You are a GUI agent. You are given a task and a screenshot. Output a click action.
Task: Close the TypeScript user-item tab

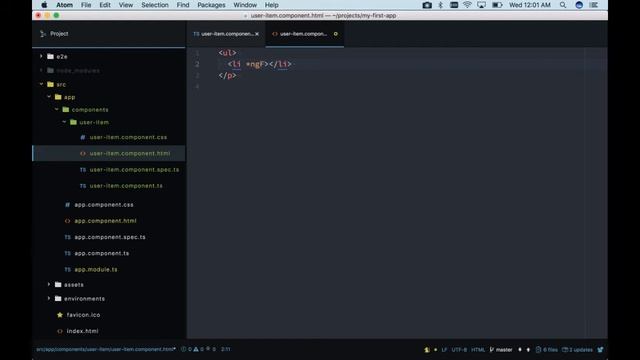click(x=257, y=34)
